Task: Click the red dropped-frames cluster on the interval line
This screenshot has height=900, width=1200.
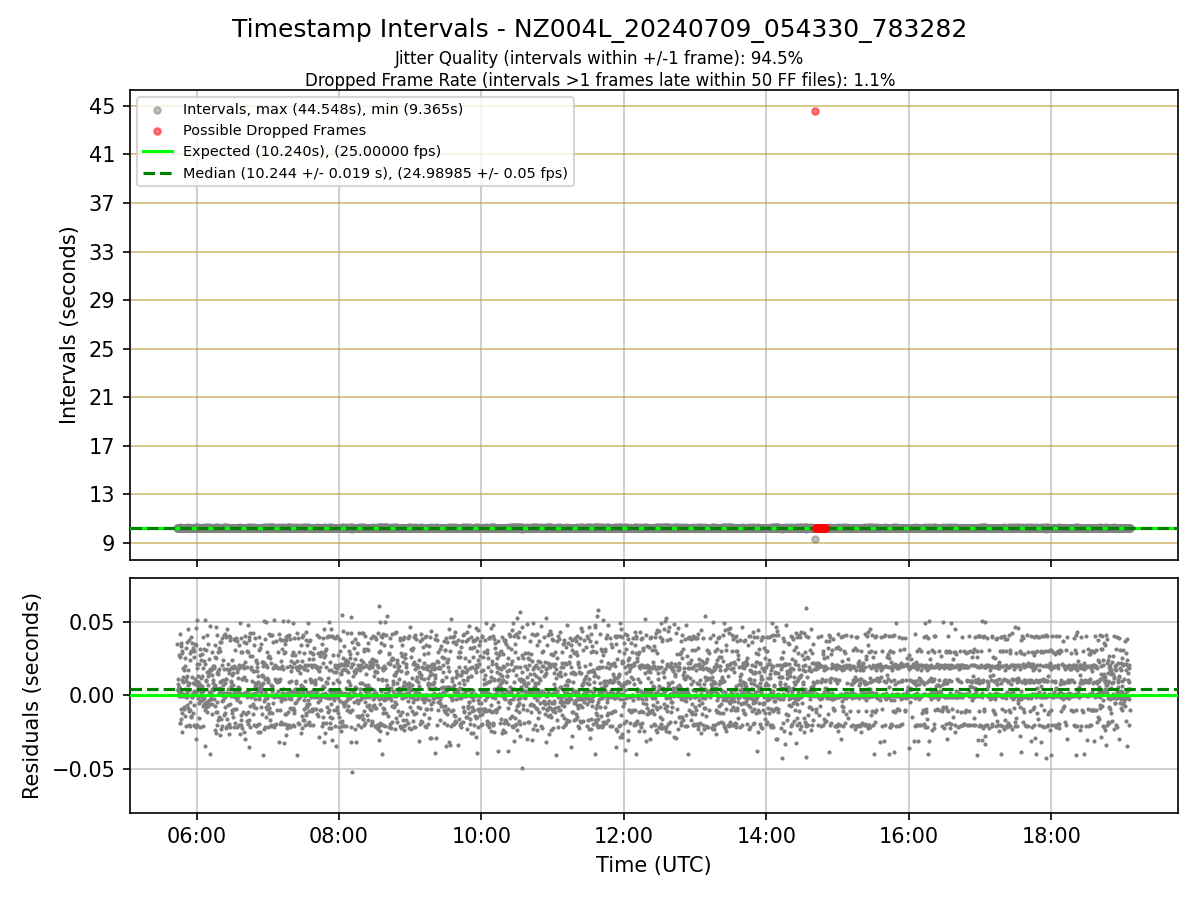Action: click(x=821, y=528)
